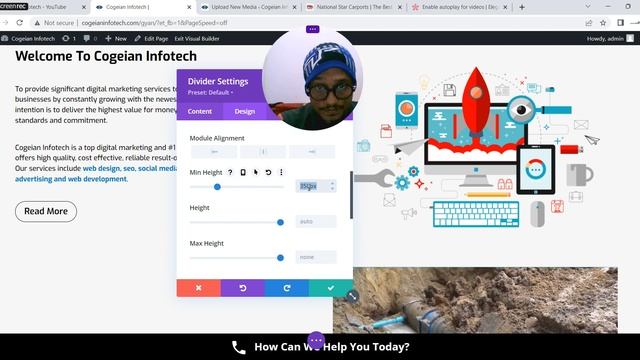The image size is (640, 360).
Task: Click the Welcome To Cogeian Infotech heading
Action: click(106, 56)
